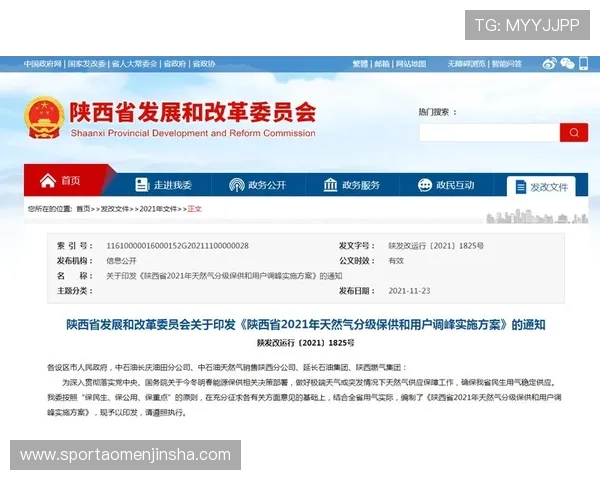Click the 发布日期 field label
The image size is (600, 480).
356,291
